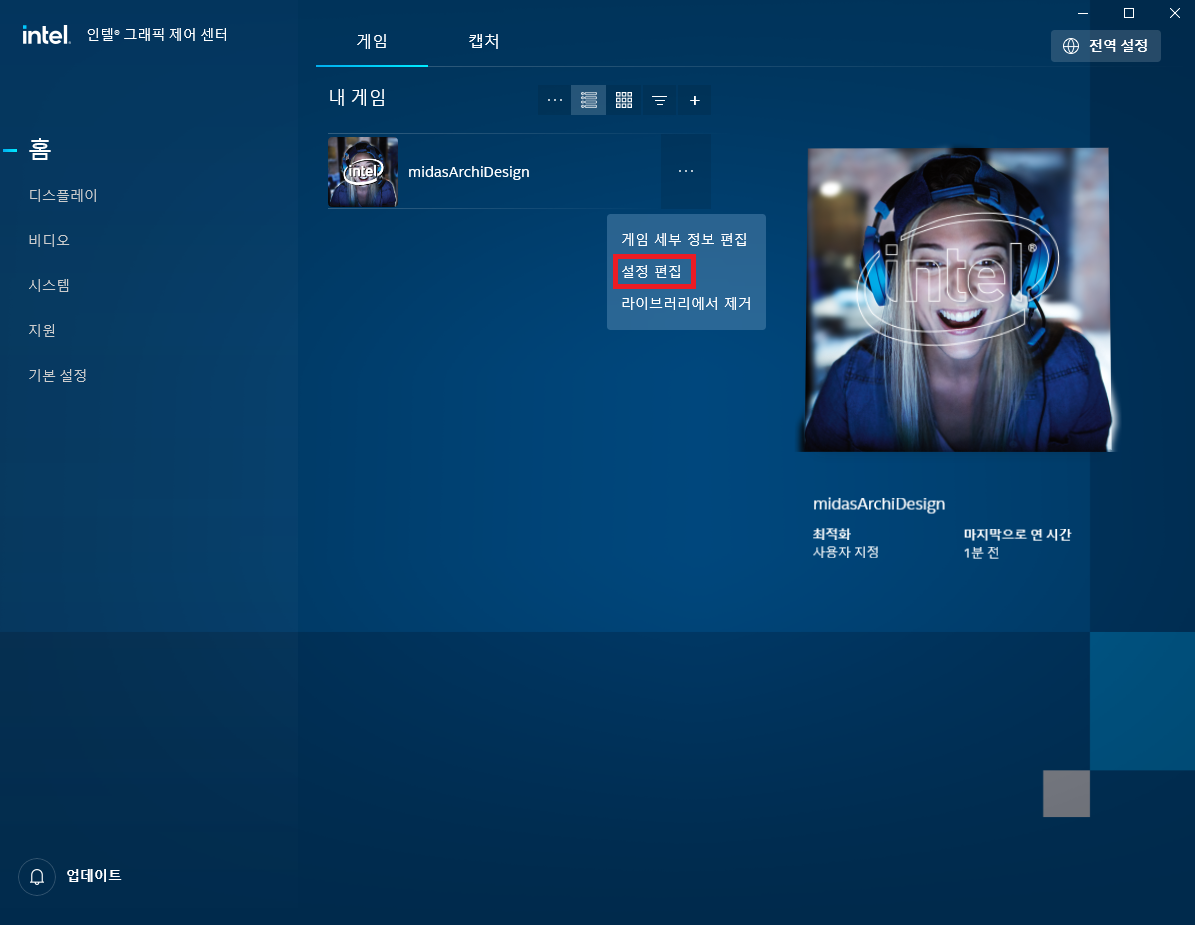Click the 최적화 label

point(831,533)
